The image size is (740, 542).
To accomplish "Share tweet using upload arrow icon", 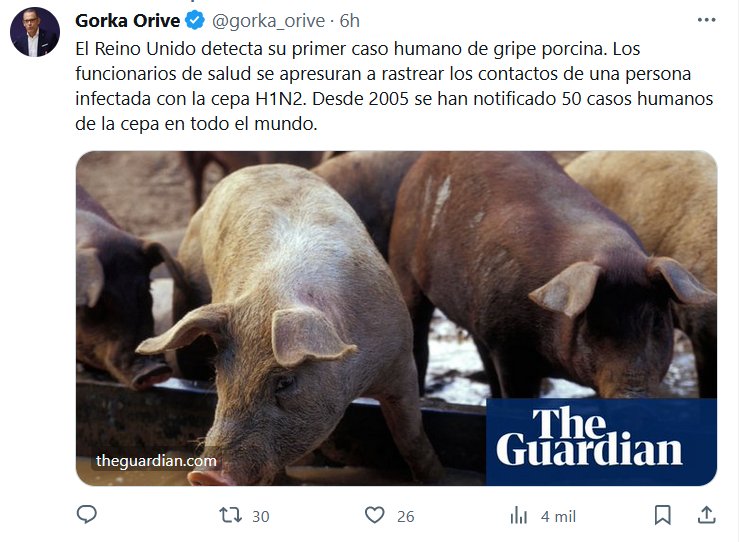I will [706, 515].
